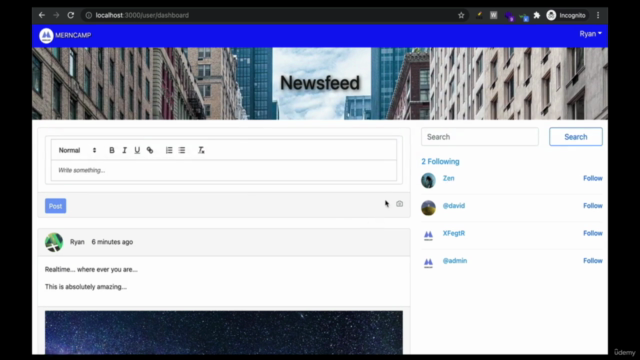Open the Ryan user dropdown menu

point(590,34)
